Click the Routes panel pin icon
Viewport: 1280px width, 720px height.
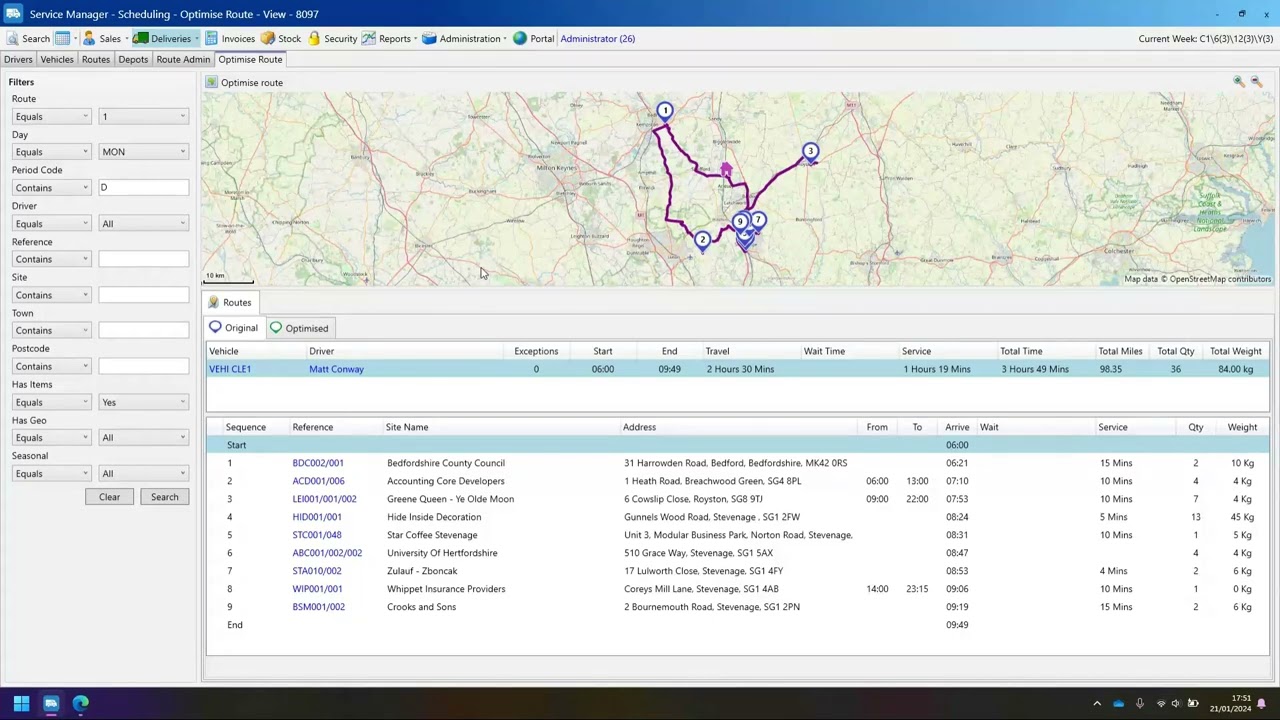(x=213, y=302)
